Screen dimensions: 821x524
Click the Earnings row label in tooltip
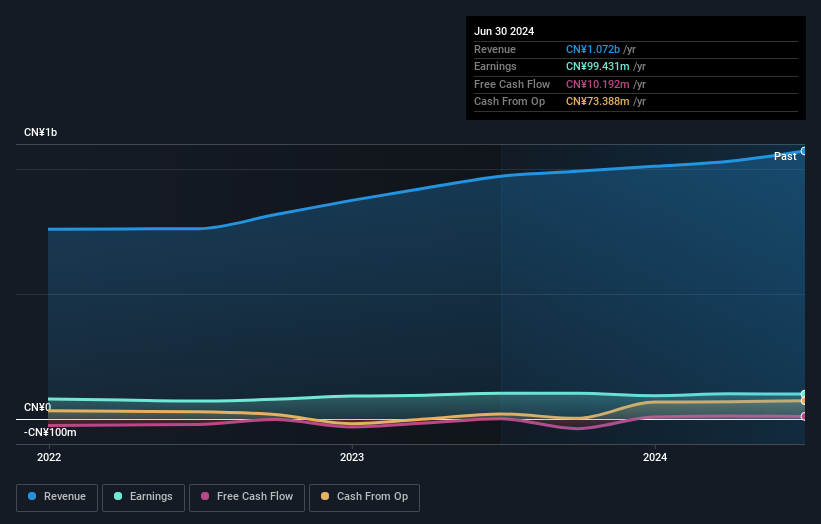pyautogui.click(x=495, y=66)
